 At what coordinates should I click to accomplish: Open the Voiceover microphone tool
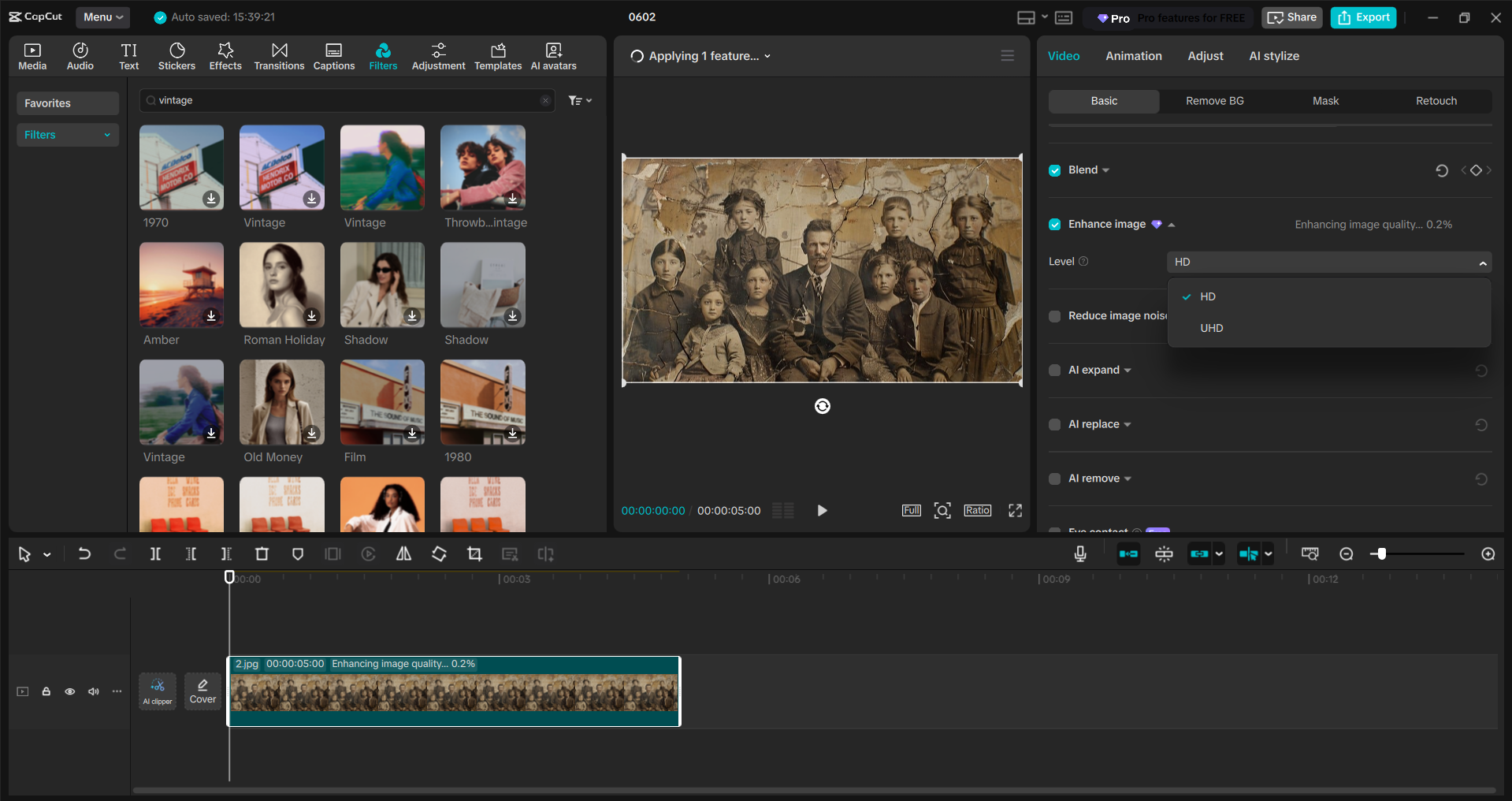(1080, 553)
